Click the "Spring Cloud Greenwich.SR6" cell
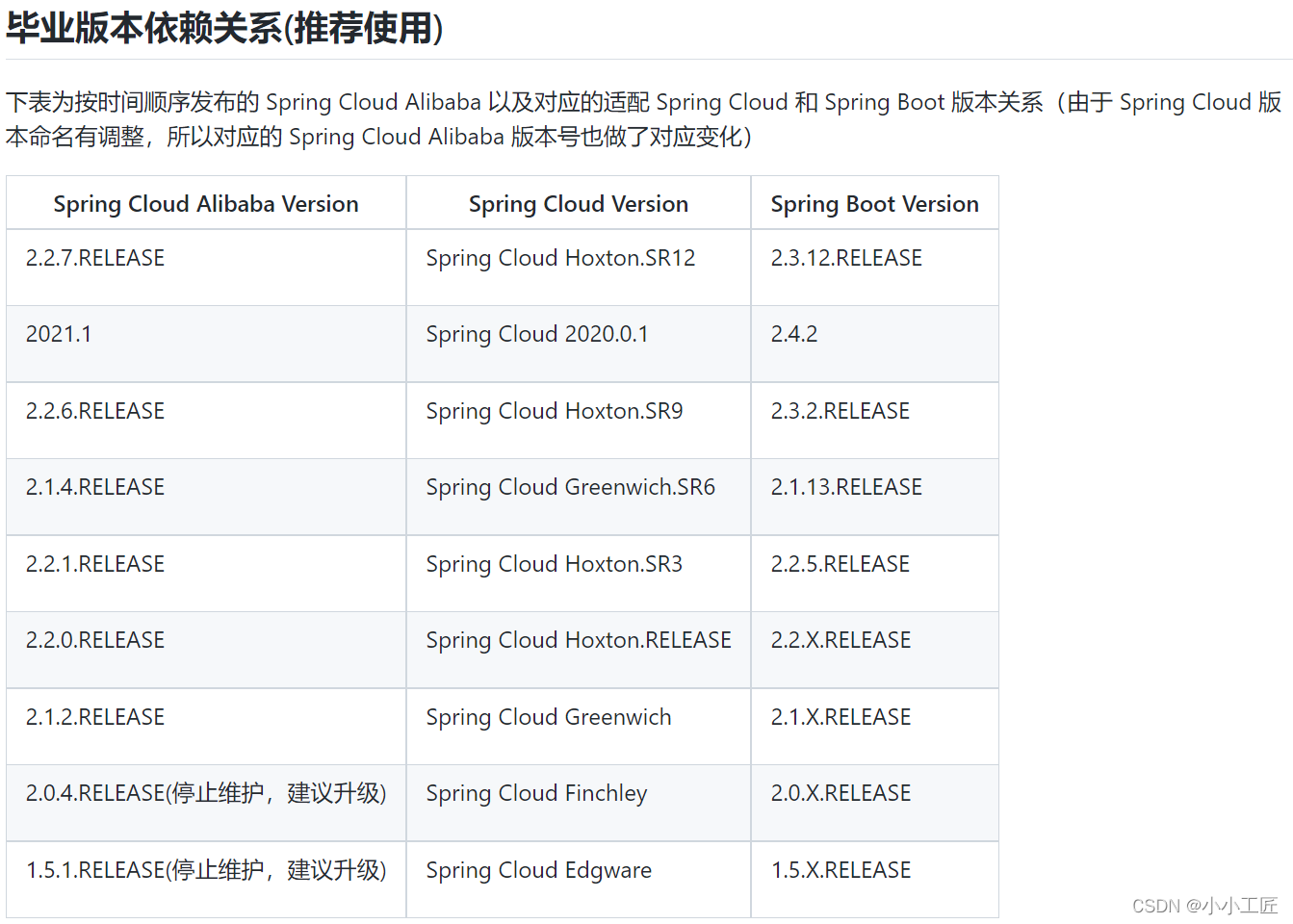Viewport: 1293px width, 924px height. [579, 497]
